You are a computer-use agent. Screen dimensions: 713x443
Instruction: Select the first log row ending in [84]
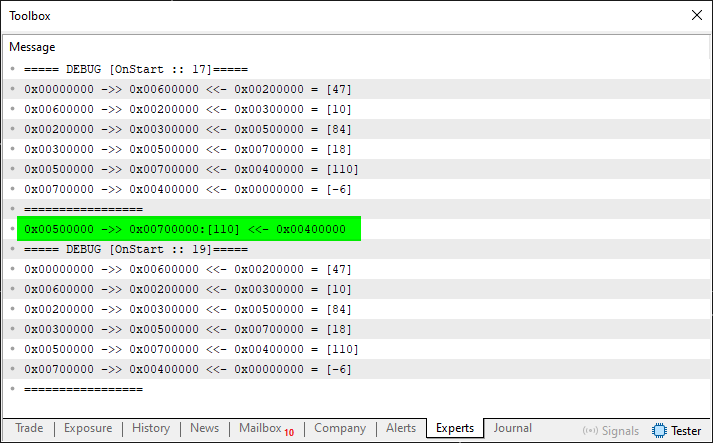point(356,129)
